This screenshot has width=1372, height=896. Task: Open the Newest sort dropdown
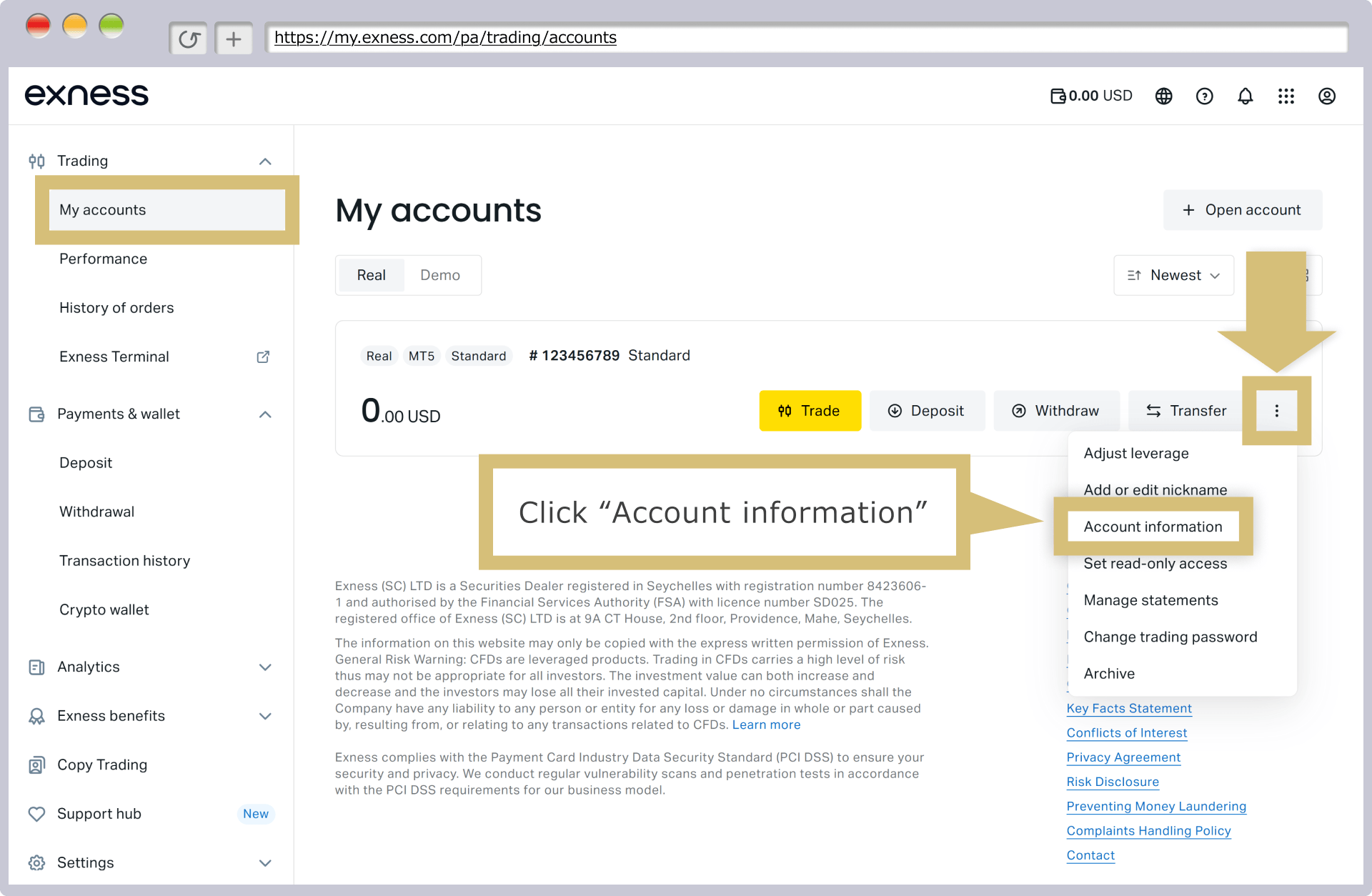[x=1173, y=275]
